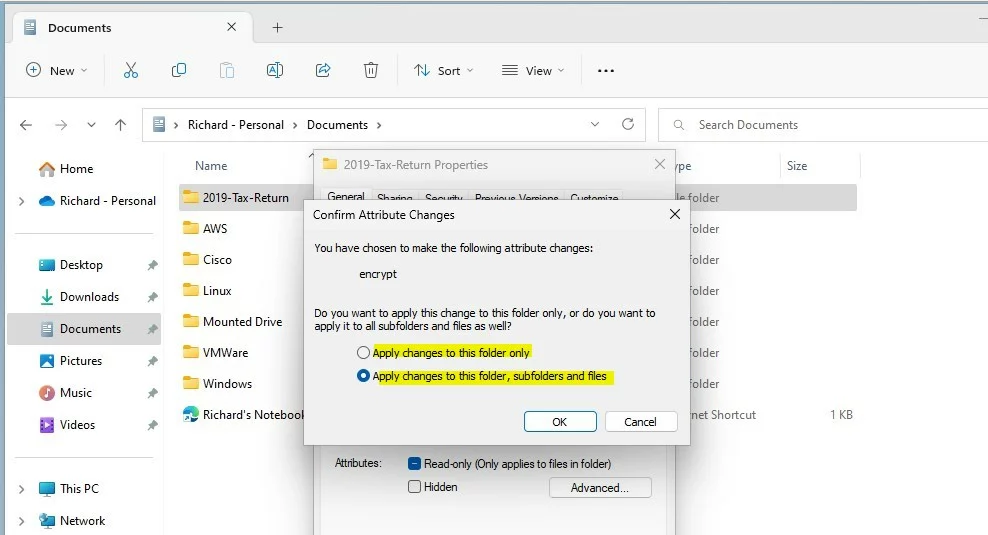The width and height of the screenshot is (988, 535).
Task: Open the New dropdown menu
Action: pos(57,71)
